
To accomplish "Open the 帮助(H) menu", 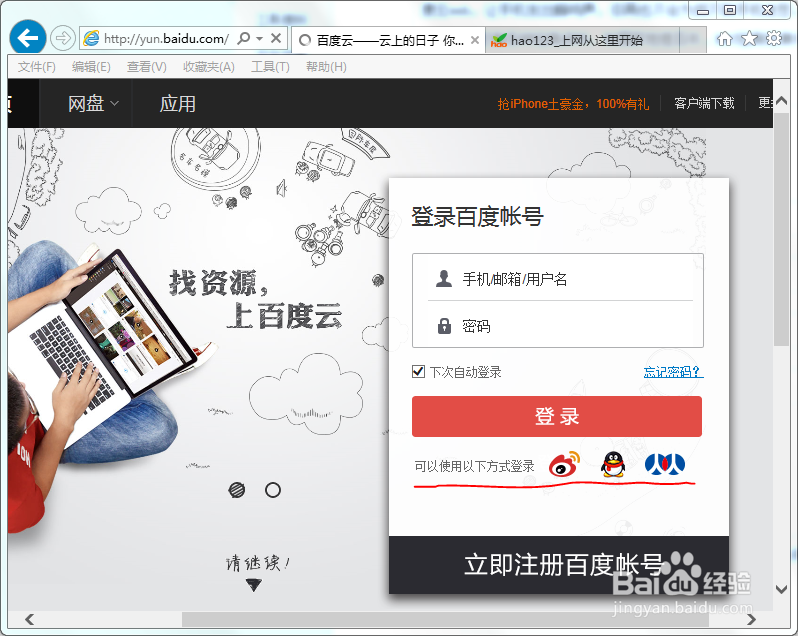I will point(326,67).
